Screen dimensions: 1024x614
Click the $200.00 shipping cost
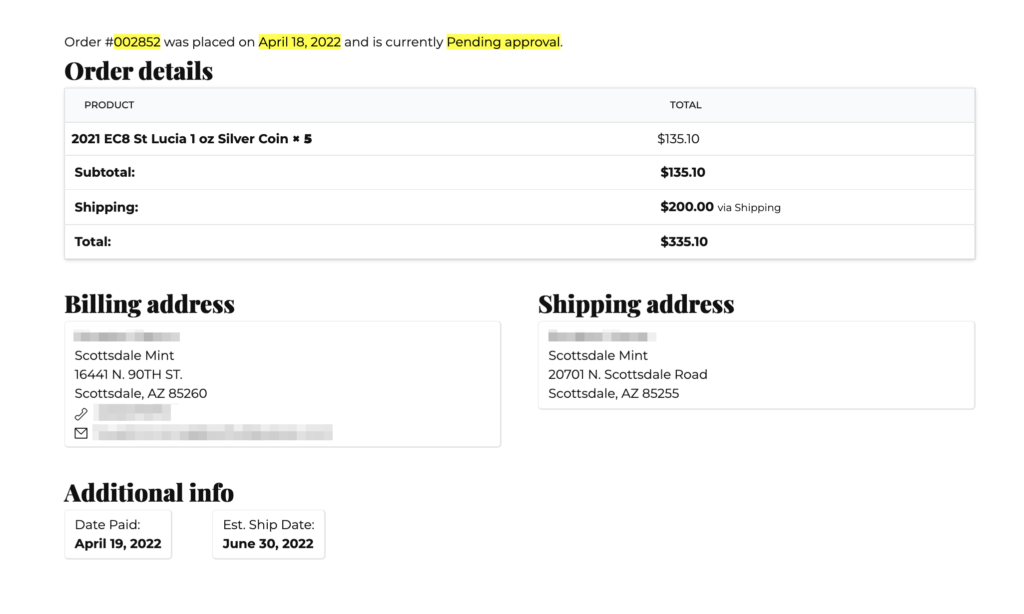click(687, 207)
